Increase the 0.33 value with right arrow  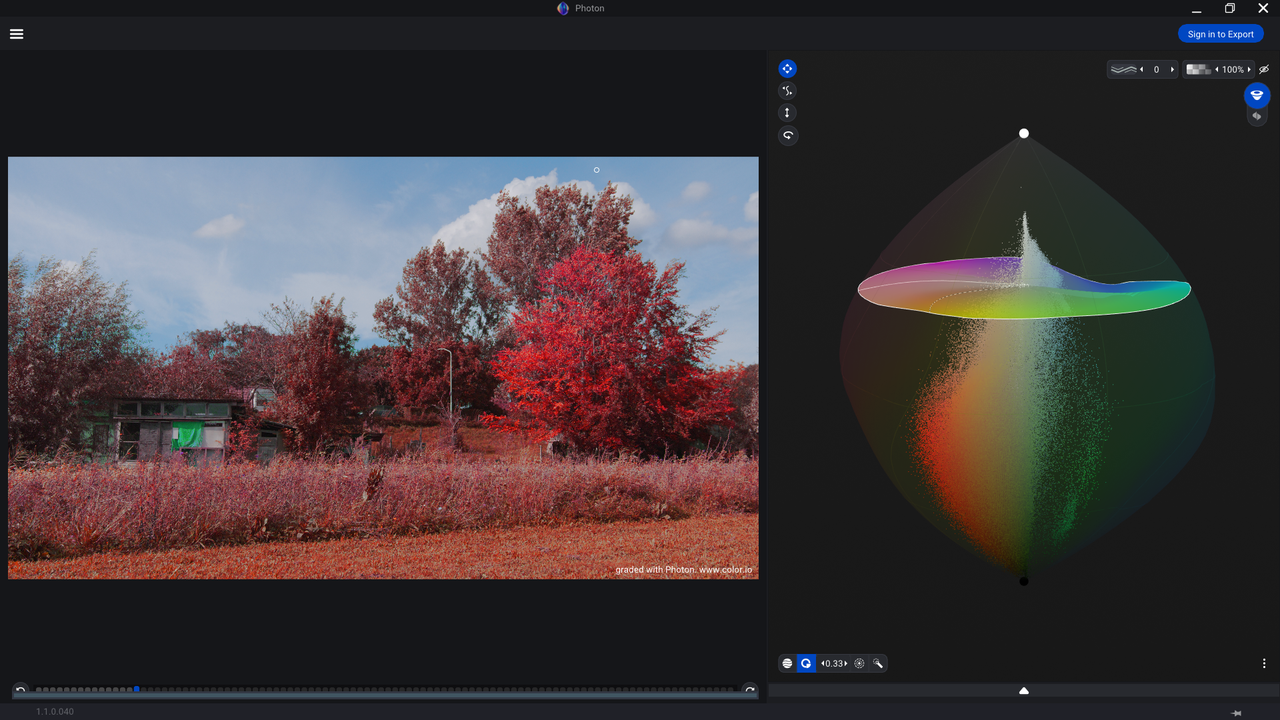tap(846, 663)
